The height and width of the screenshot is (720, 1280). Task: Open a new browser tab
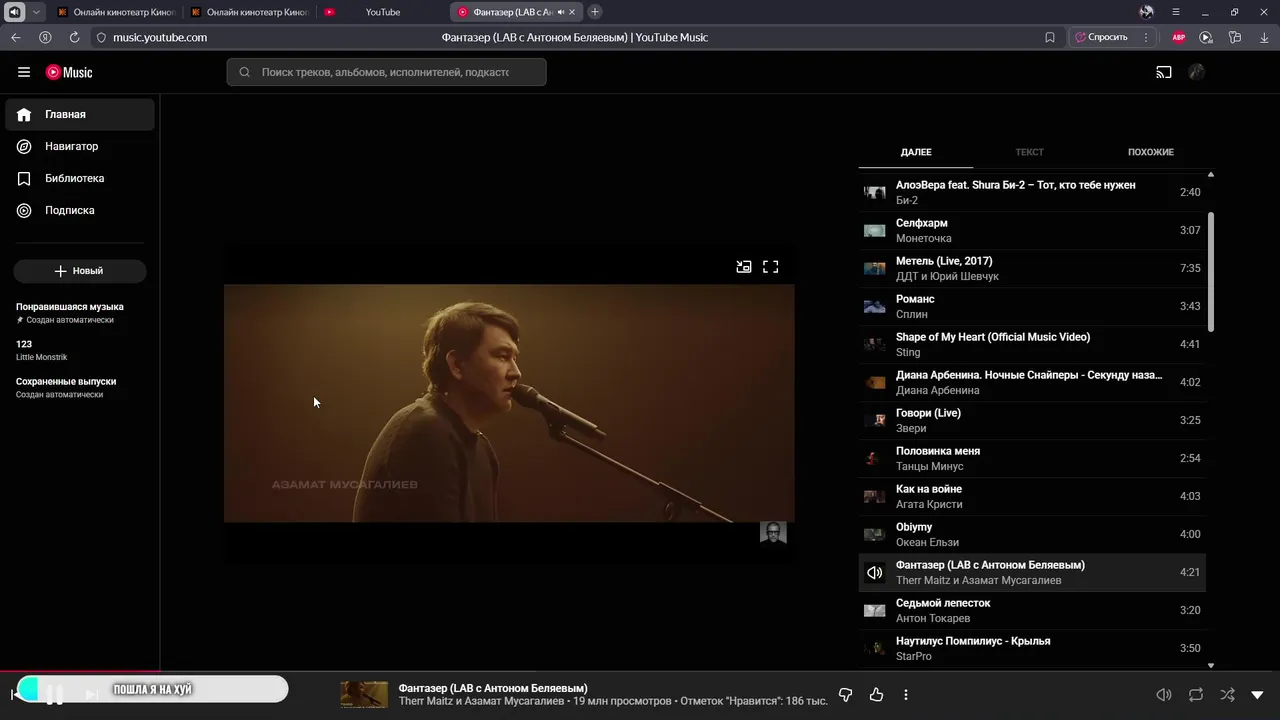(x=595, y=12)
